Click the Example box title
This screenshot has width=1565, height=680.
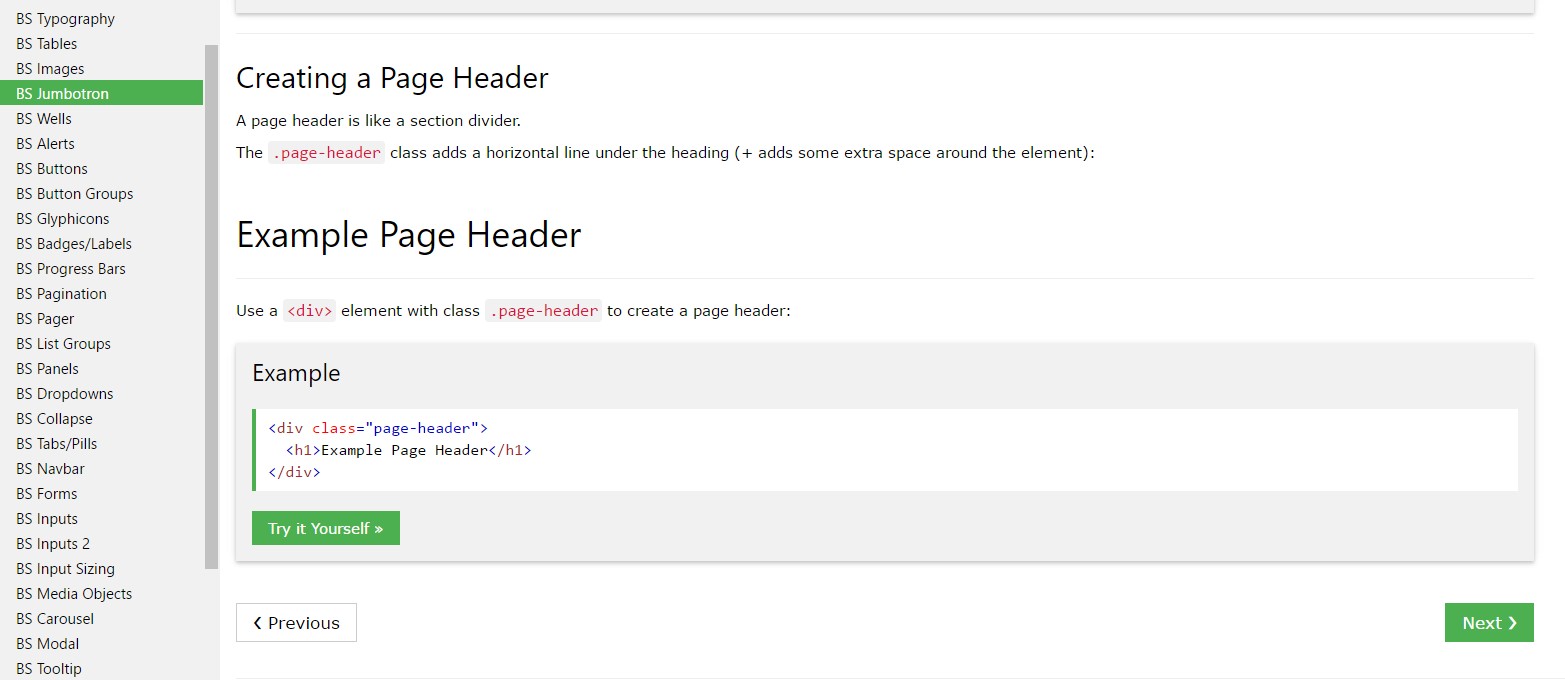(x=296, y=373)
